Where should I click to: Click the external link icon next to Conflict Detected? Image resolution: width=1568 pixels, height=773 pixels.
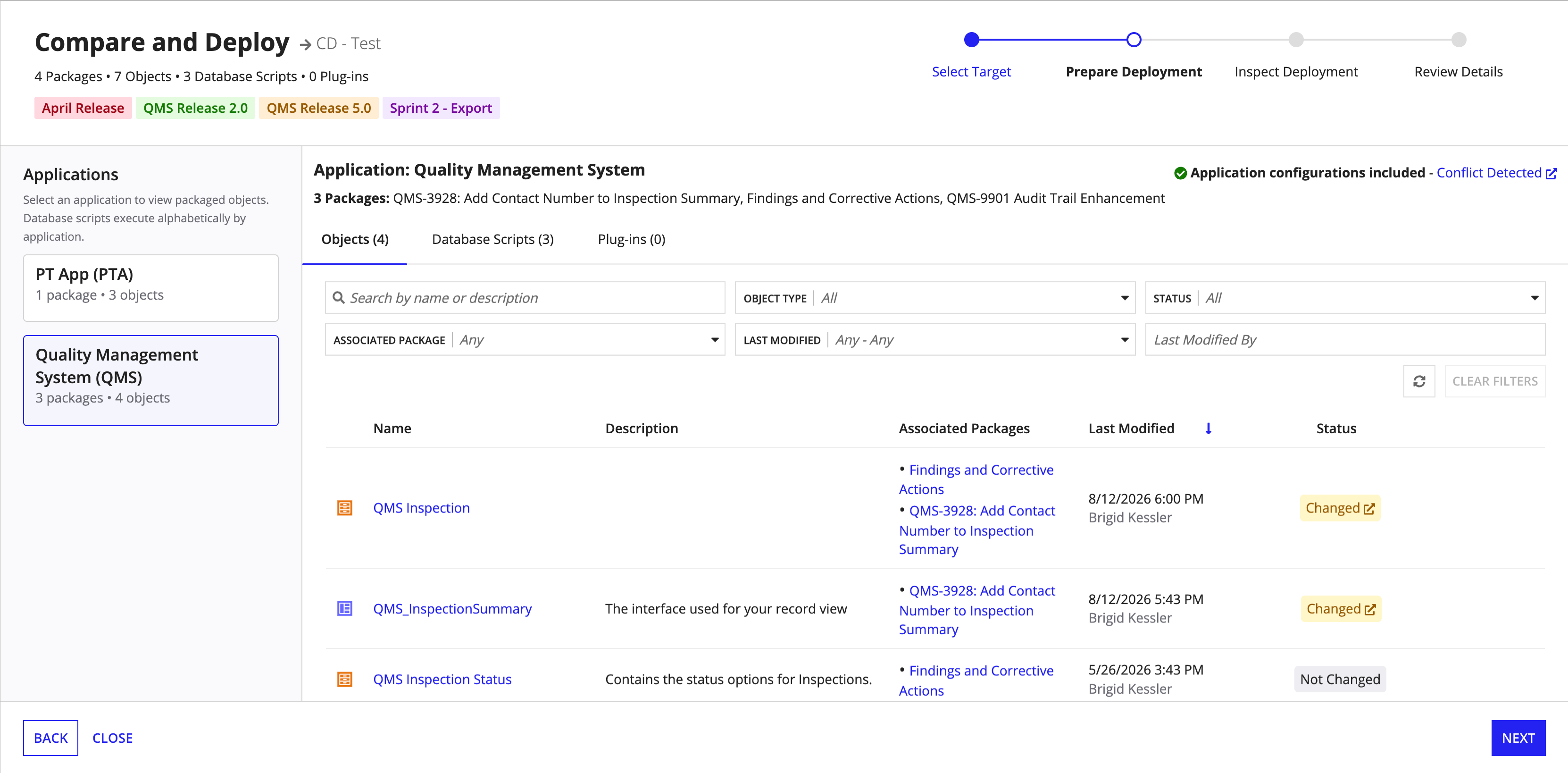point(1551,174)
